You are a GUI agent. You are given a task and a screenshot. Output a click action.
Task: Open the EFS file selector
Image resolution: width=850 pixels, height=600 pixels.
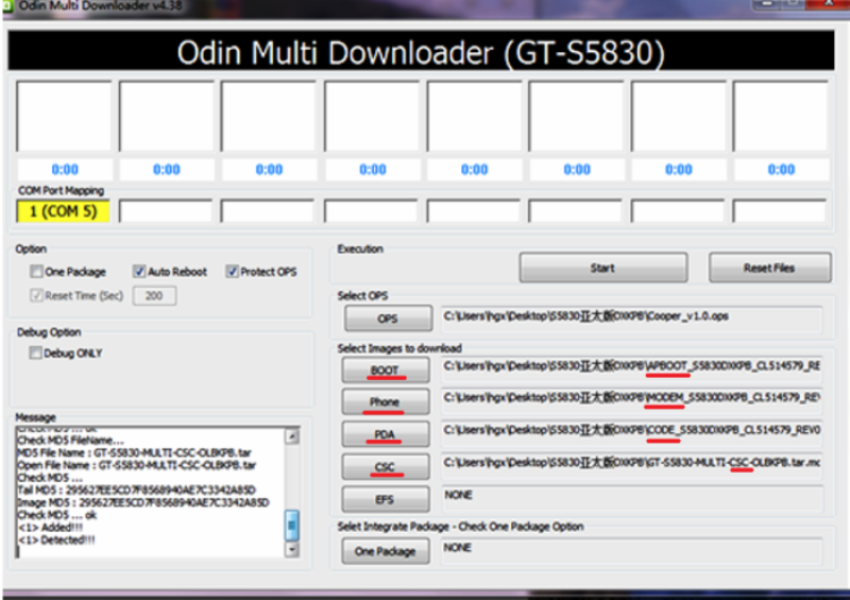click(x=385, y=499)
